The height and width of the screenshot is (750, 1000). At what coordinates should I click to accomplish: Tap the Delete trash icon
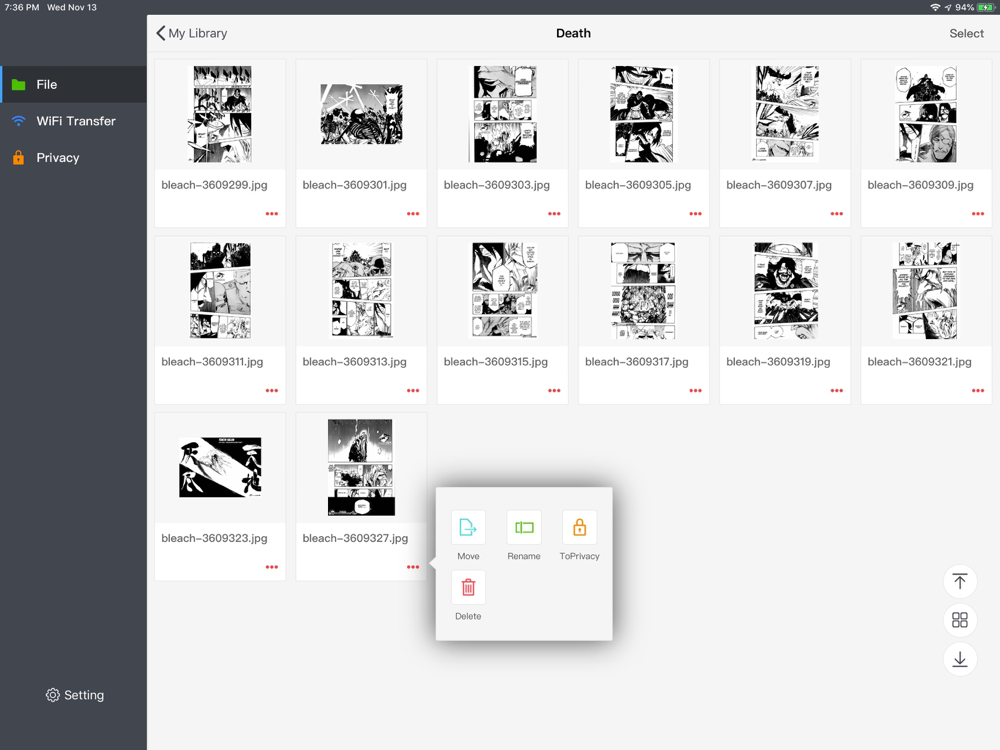[468, 587]
